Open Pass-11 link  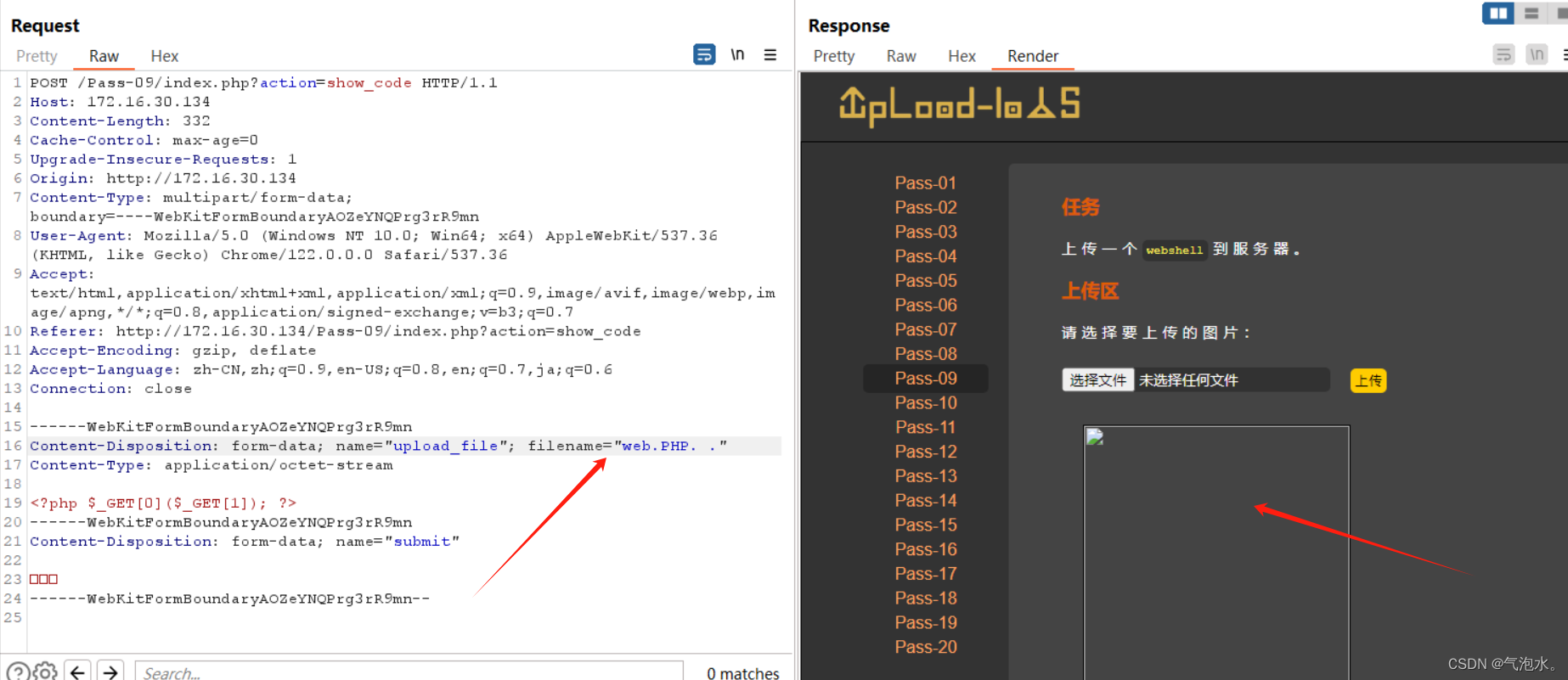click(x=925, y=427)
